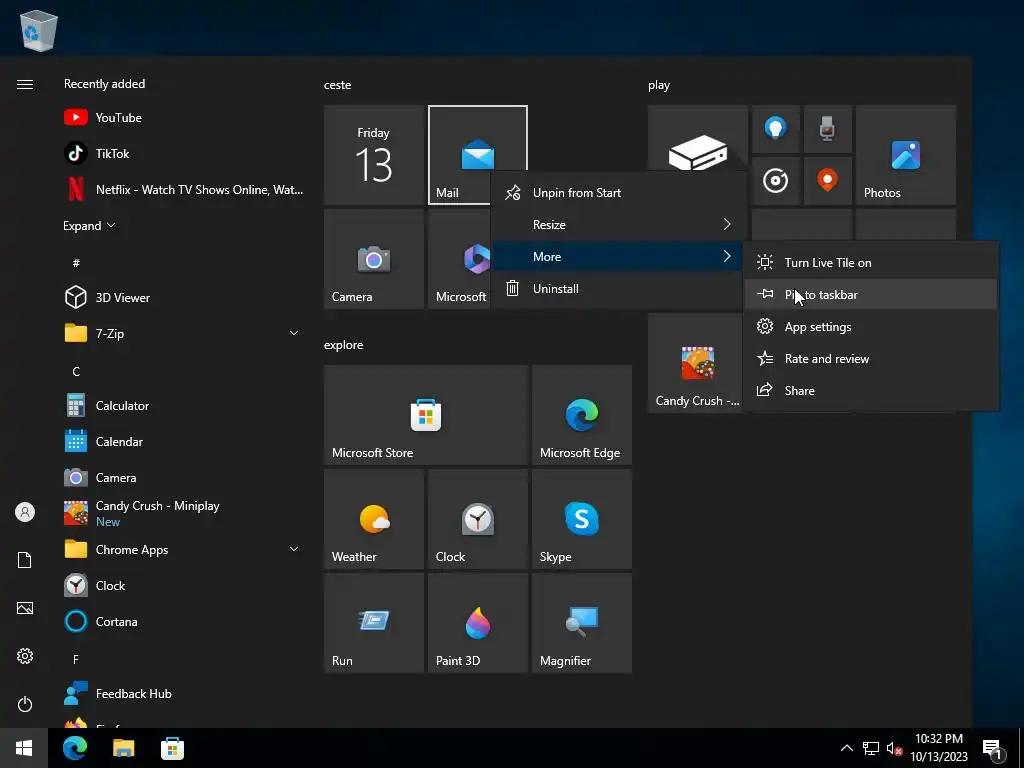Open the Weather tile

(374, 519)
